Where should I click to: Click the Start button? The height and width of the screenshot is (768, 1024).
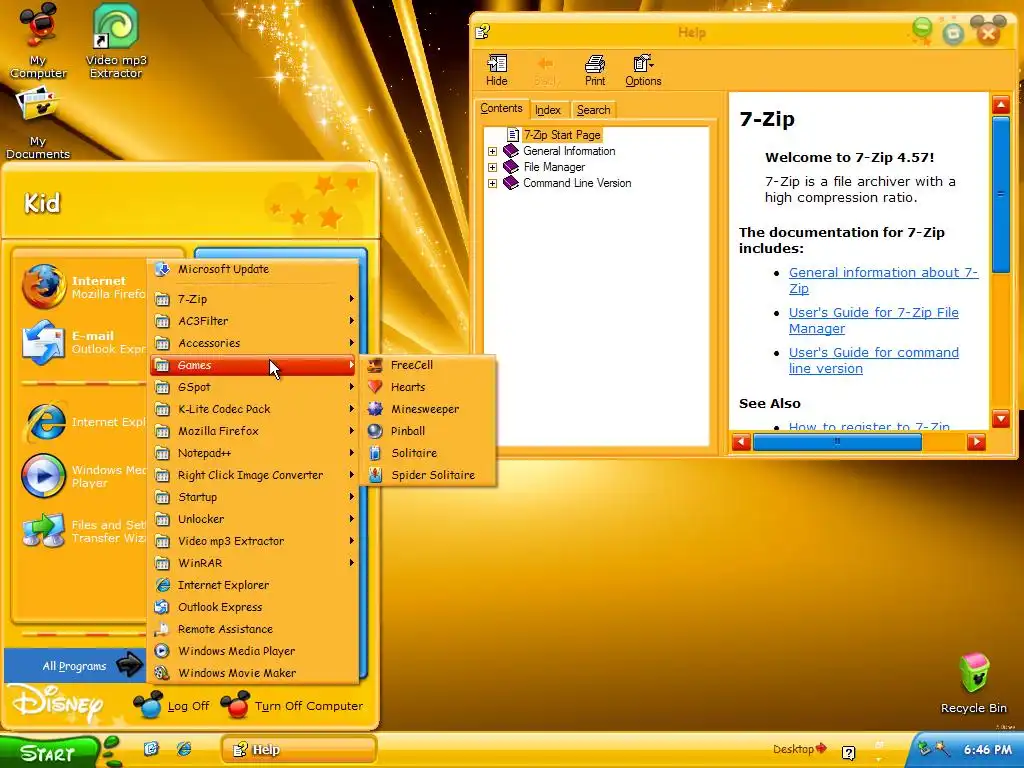click(49, 752)
